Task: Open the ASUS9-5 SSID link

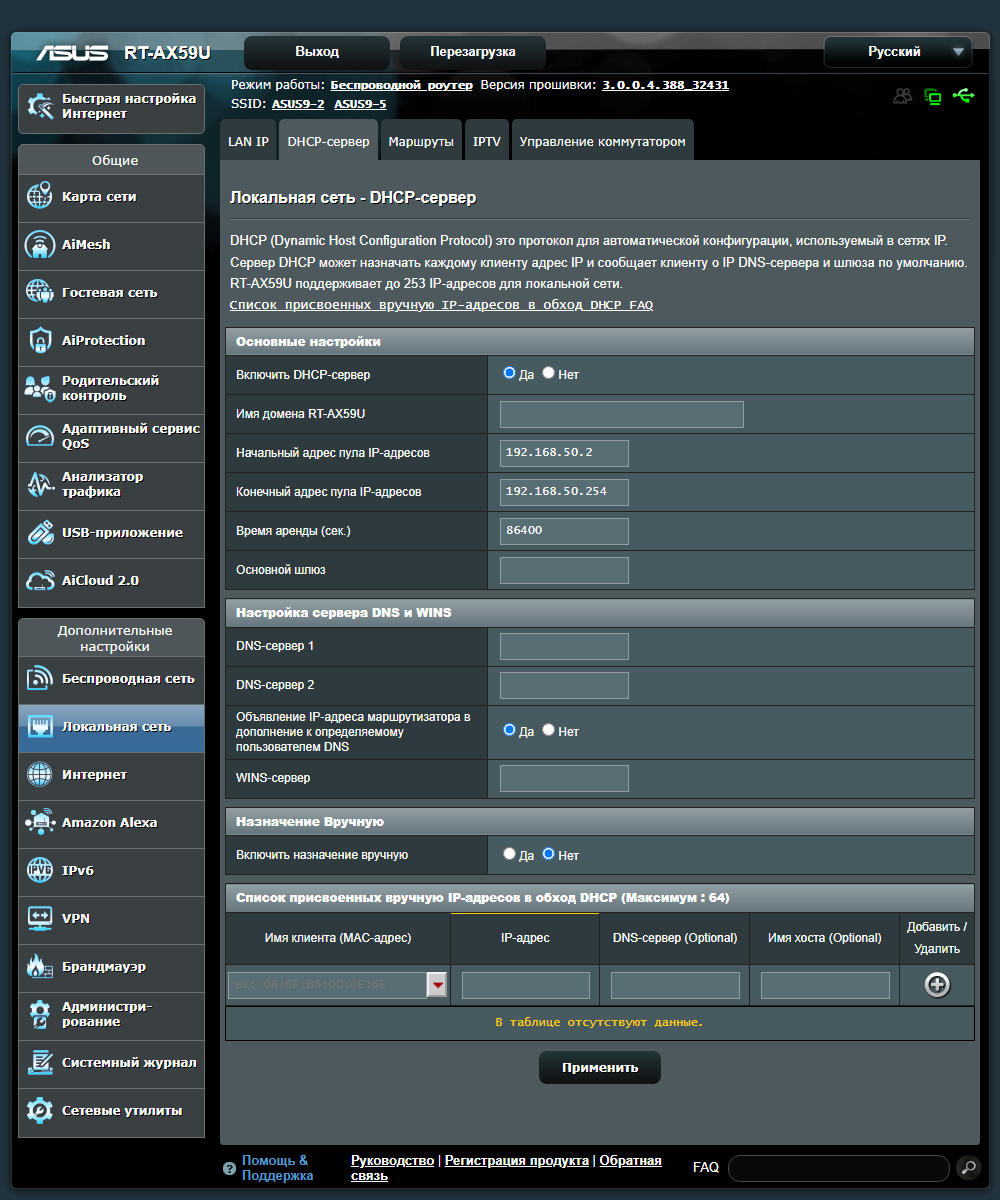Action: point(360,104)
